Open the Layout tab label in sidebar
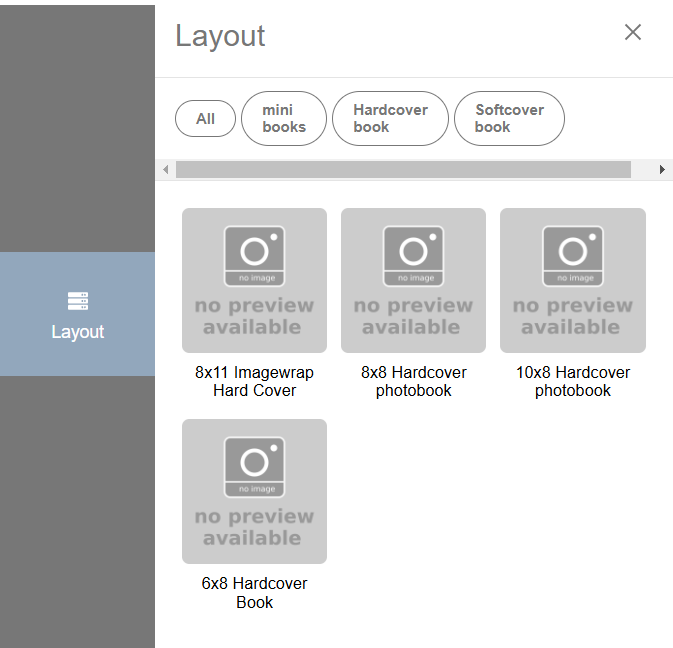The height and width of the screenshot is (648, 673). coord(78,332)
